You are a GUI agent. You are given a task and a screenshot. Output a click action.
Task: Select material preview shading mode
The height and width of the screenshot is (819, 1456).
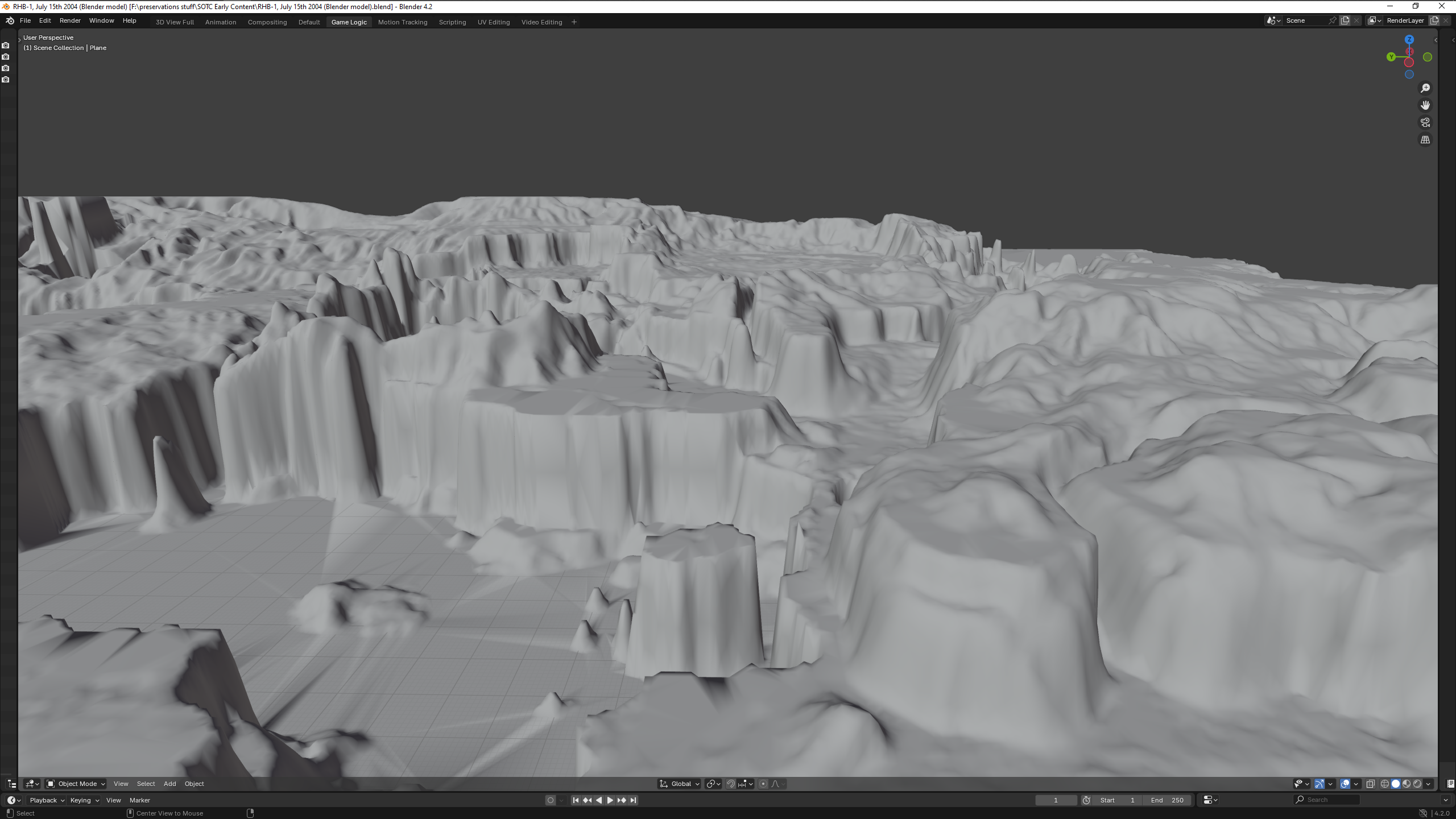[x=1407, y=784]
